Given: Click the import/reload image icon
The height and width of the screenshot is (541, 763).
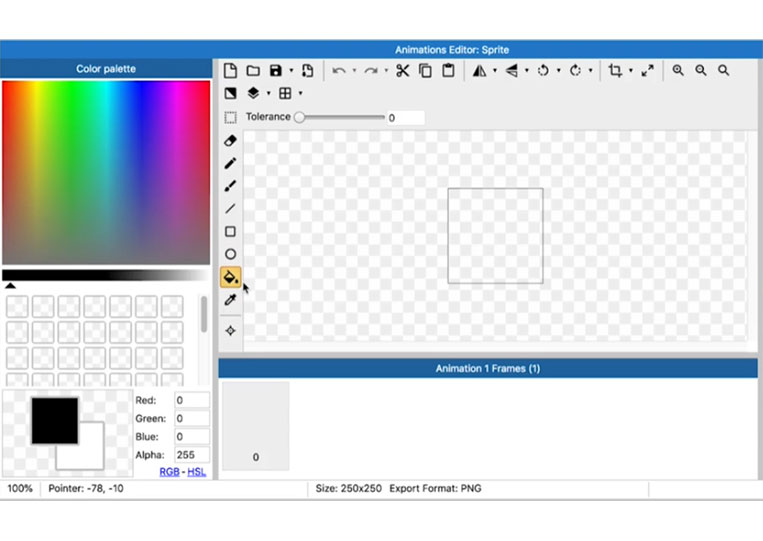Looking at the screenshot, I should pyautogui.click(x=308, y=71).
